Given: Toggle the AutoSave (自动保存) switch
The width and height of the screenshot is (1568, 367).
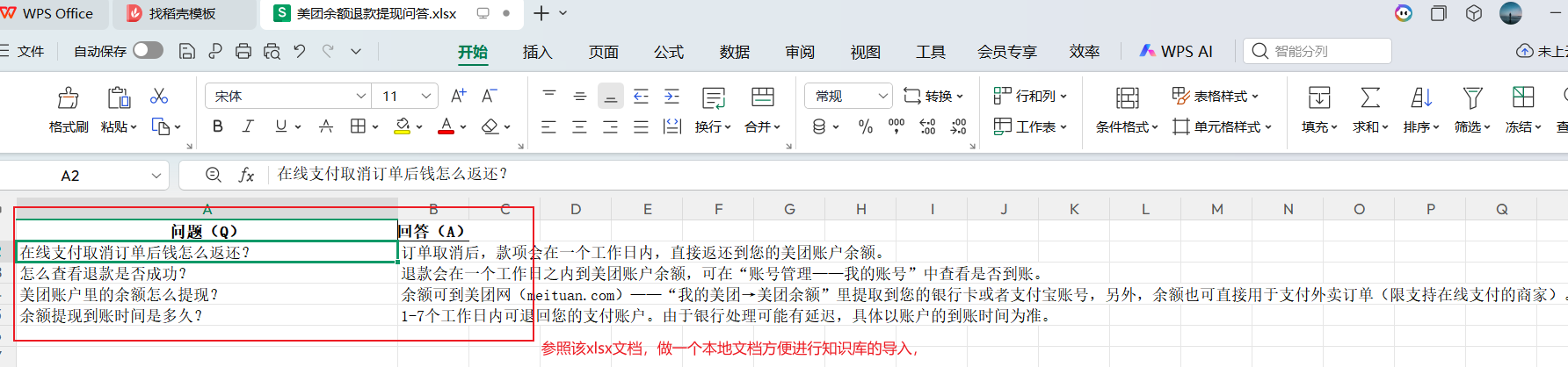Looking at the screenshot, I should coord(148,51).
